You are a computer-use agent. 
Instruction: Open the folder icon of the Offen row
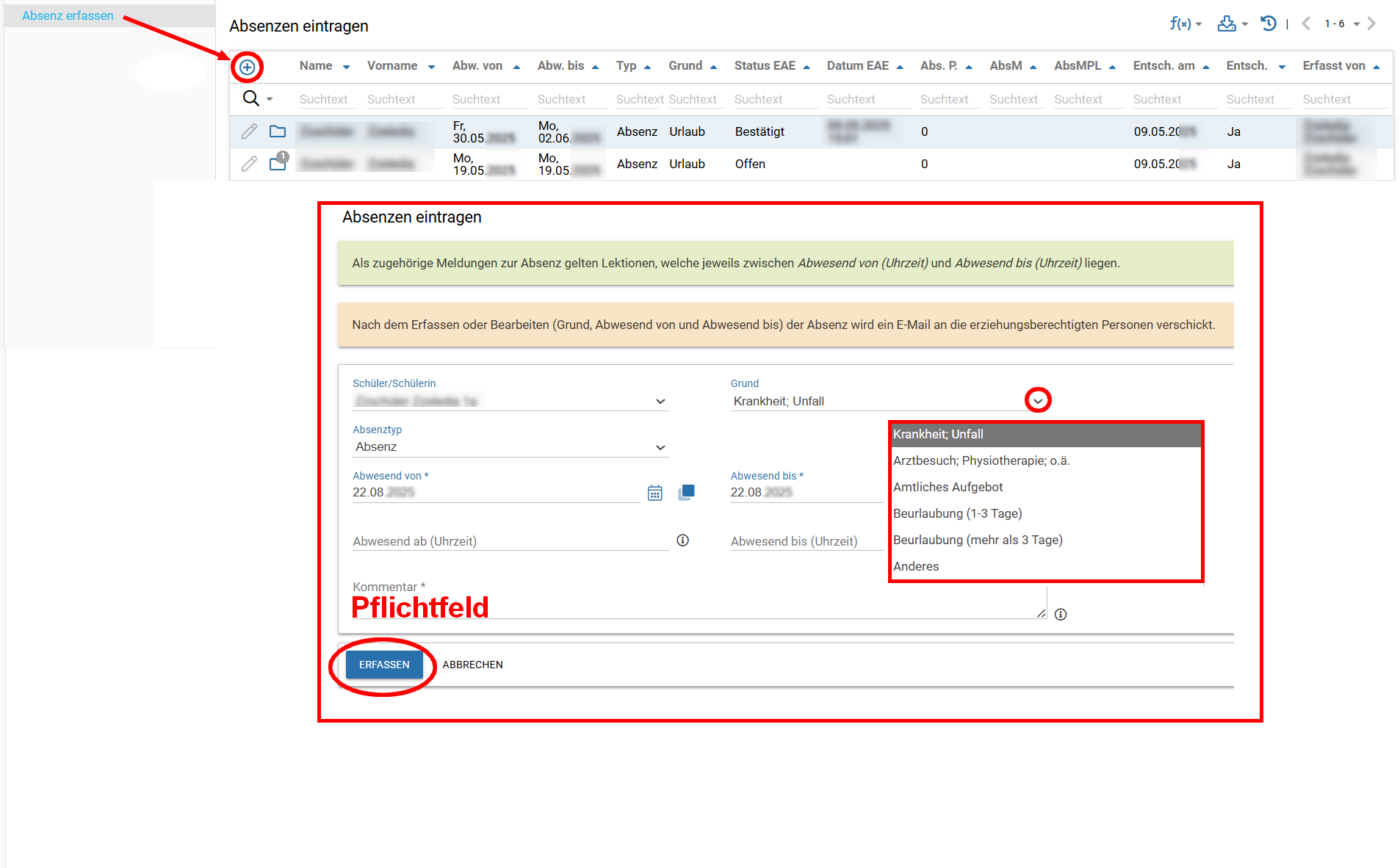pos(278,163)
